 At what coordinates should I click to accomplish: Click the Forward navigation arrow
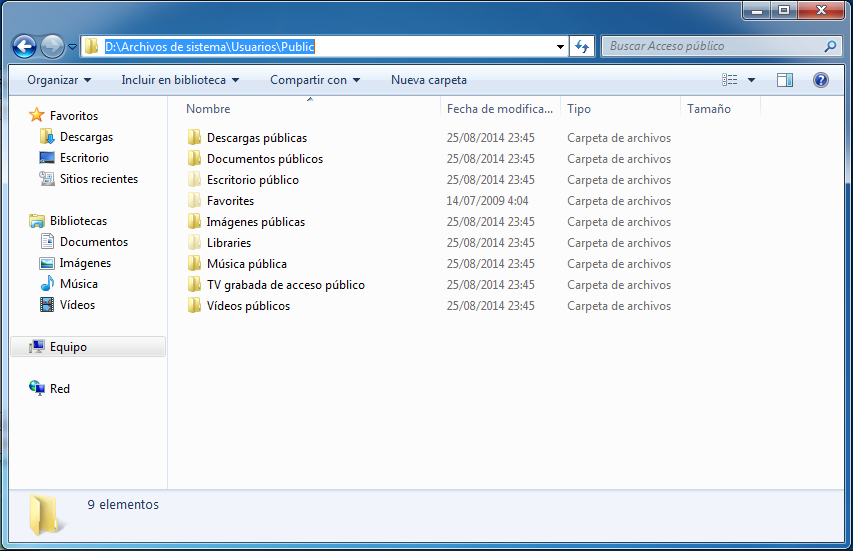[x=52, y=47]
